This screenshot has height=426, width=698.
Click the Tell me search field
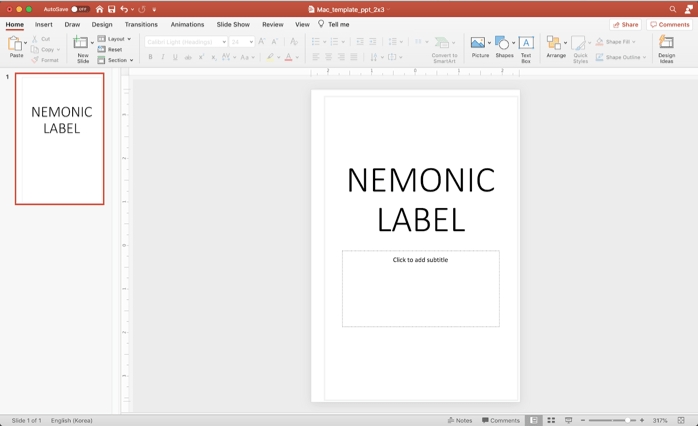pos(333,24)
